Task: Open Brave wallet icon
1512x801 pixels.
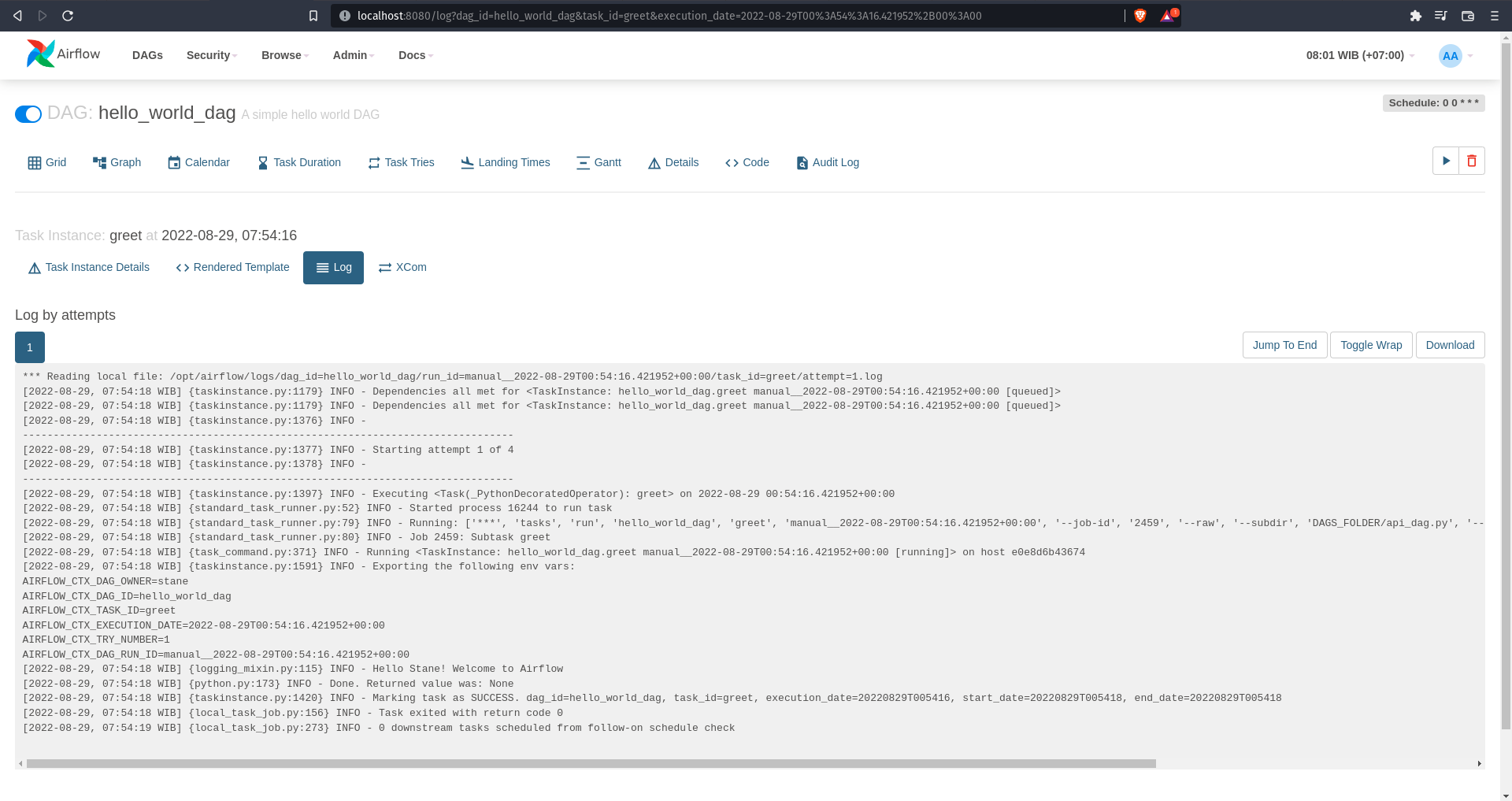Action: pos(1467,16)
